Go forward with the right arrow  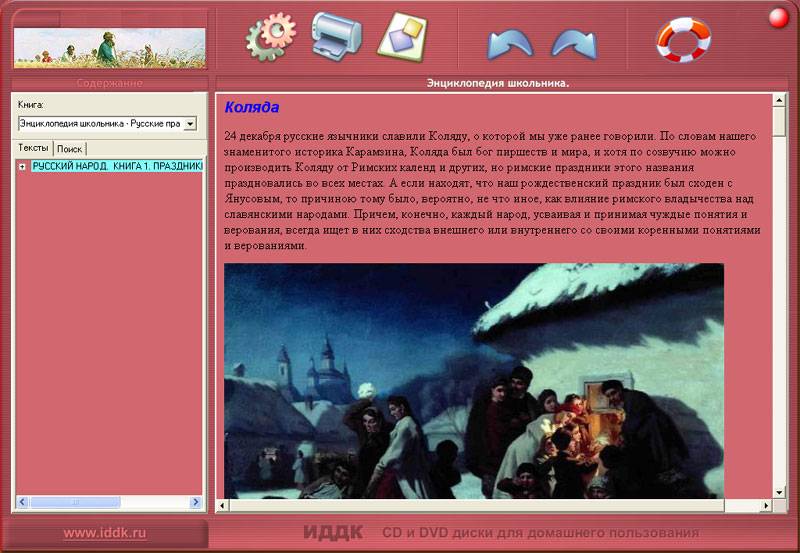[x=573, y=44]
